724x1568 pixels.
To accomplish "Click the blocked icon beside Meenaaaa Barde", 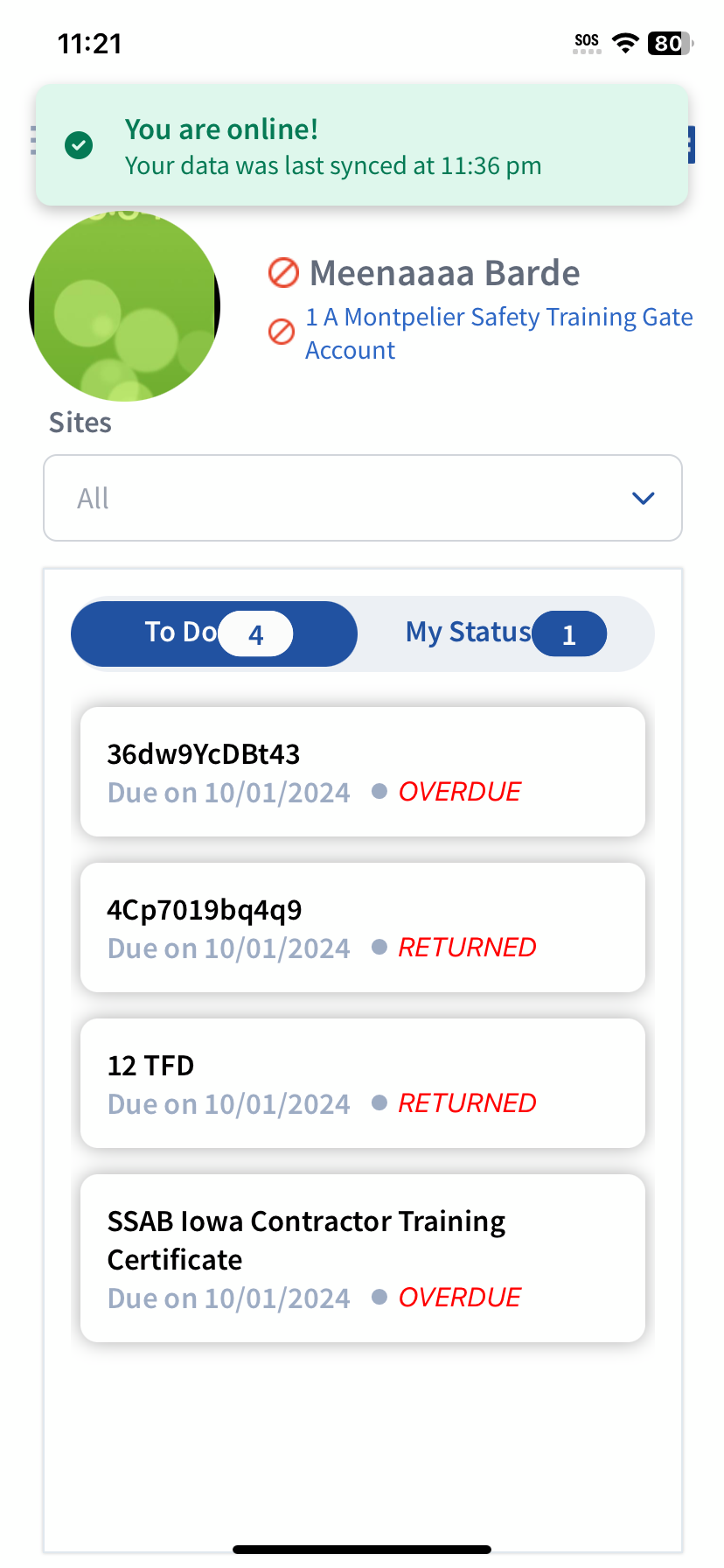I will [283, 273].
